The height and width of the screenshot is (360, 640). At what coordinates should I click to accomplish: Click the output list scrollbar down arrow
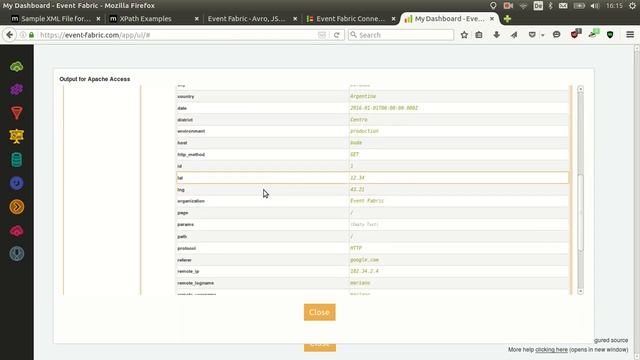click(580, 291)
